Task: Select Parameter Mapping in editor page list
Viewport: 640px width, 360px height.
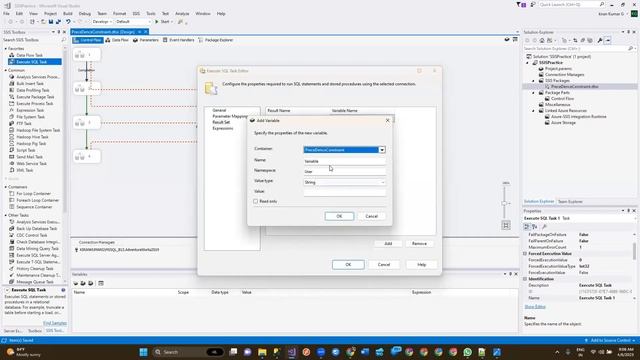Action: pos(230,116)
